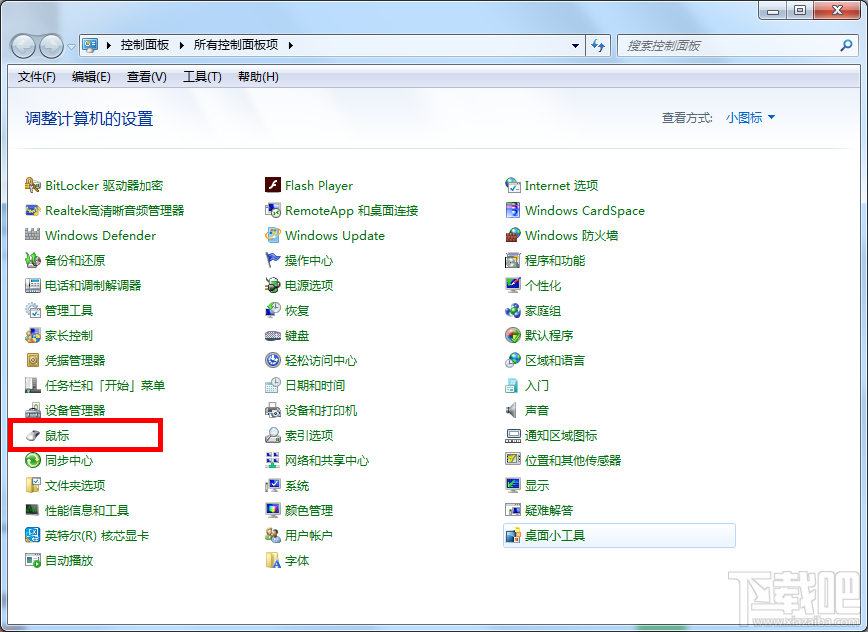This screenshot has width=868, height=632.
Task: Open Flash Player icon
Action: coord(273,185)
